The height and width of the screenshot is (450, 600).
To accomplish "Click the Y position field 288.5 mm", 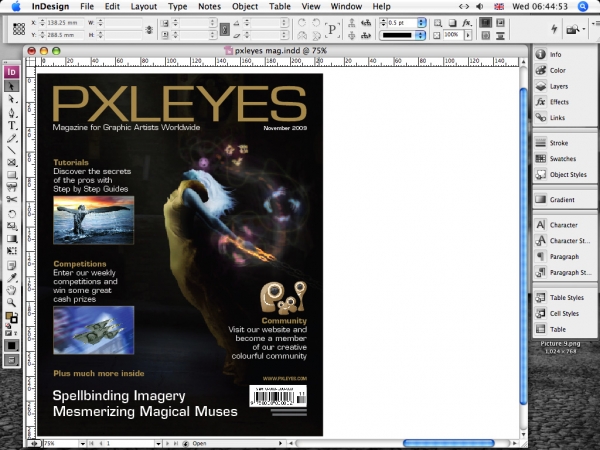I will pos(65,35).
